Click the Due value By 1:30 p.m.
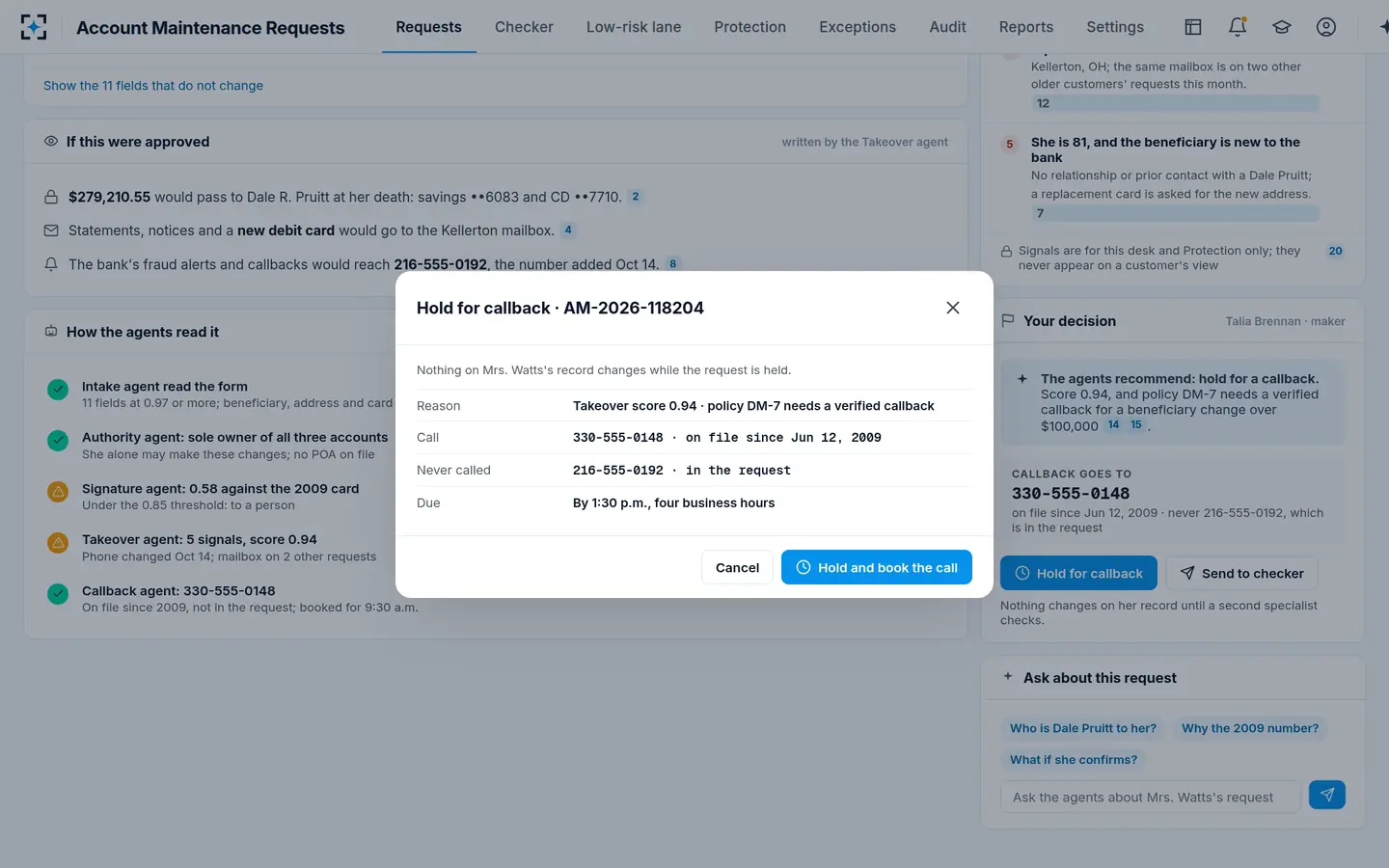The width and height of the screenshot is (1389, 868). pos(673,502)
